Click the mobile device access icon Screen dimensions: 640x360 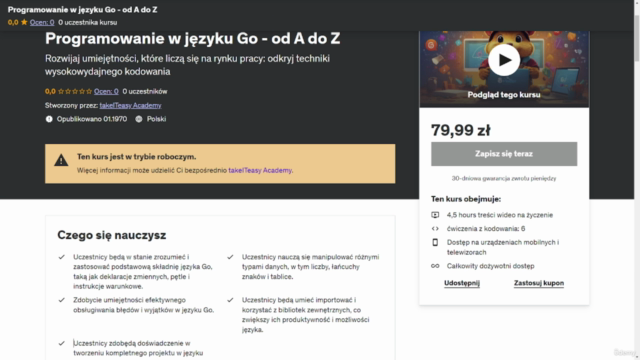(435, 242)
